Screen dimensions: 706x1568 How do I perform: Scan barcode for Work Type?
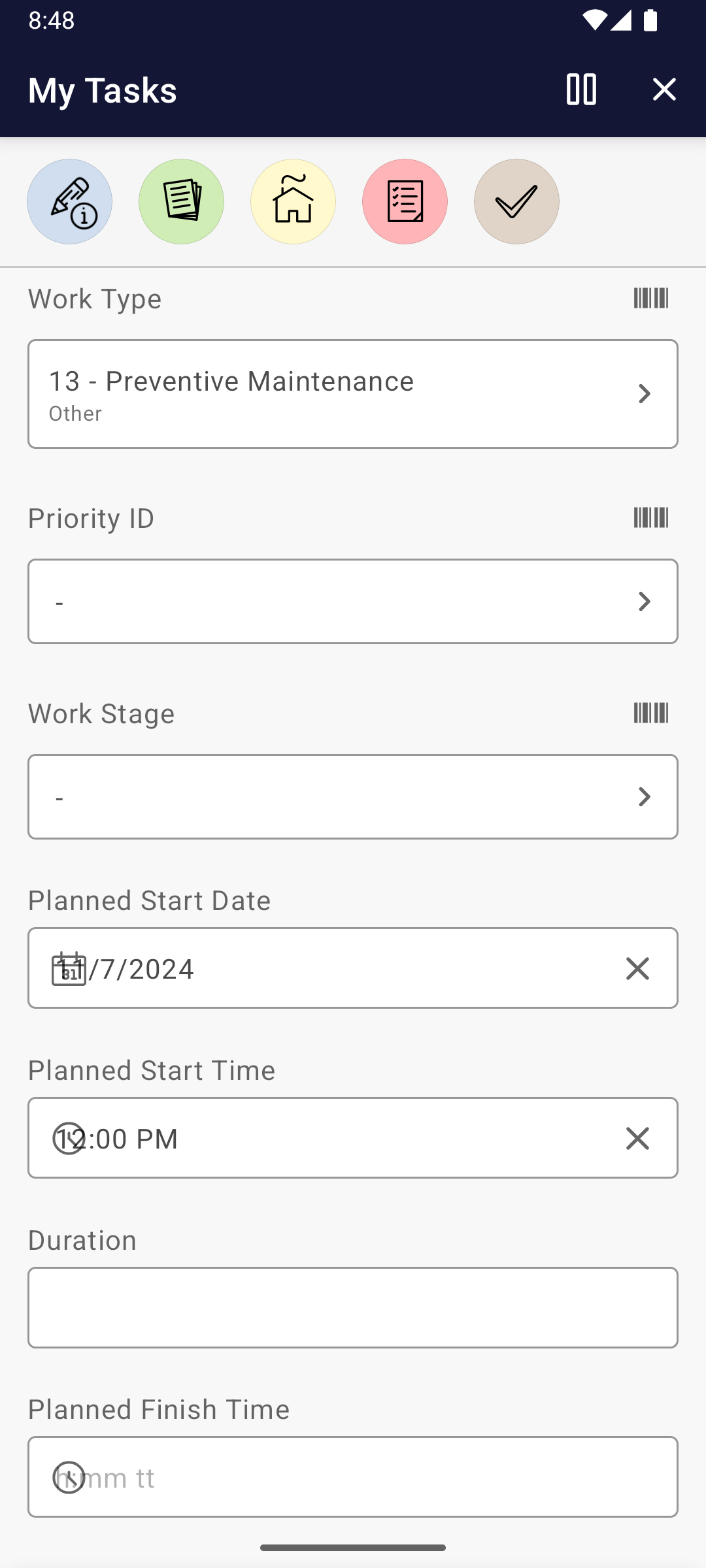[651, 299]
